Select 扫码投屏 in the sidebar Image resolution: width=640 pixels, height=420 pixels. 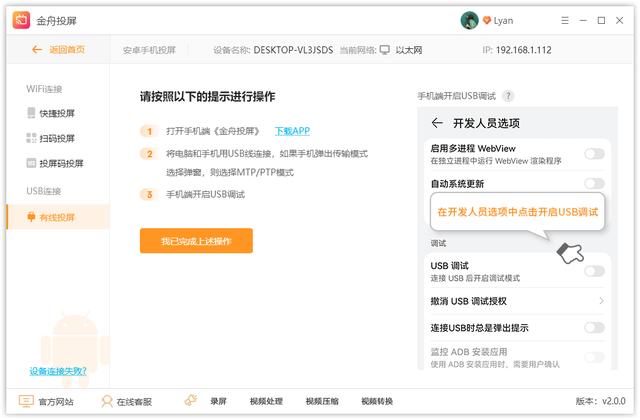pyautogui.click(x=57, y=138)
